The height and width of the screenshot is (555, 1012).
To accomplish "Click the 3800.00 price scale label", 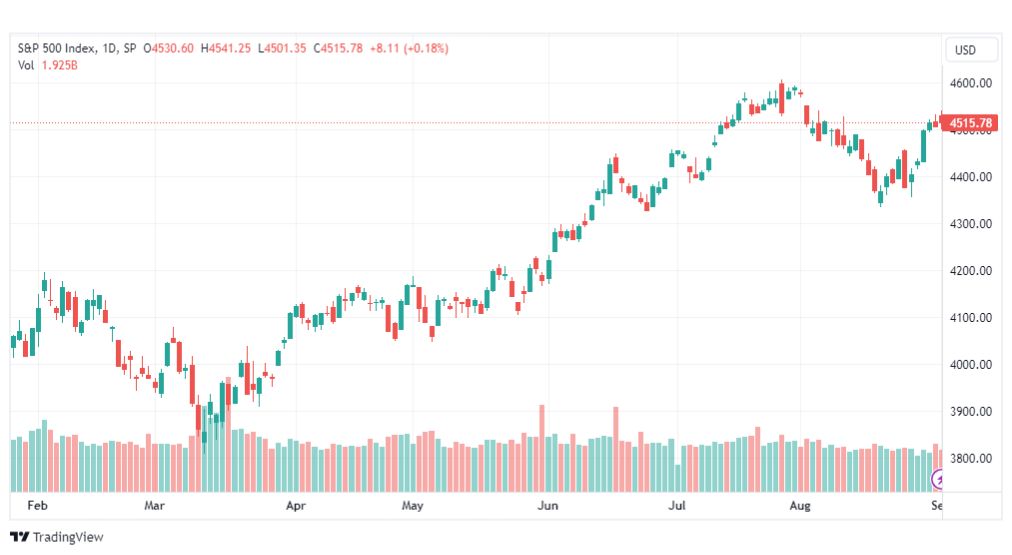I will click(971, 459).
